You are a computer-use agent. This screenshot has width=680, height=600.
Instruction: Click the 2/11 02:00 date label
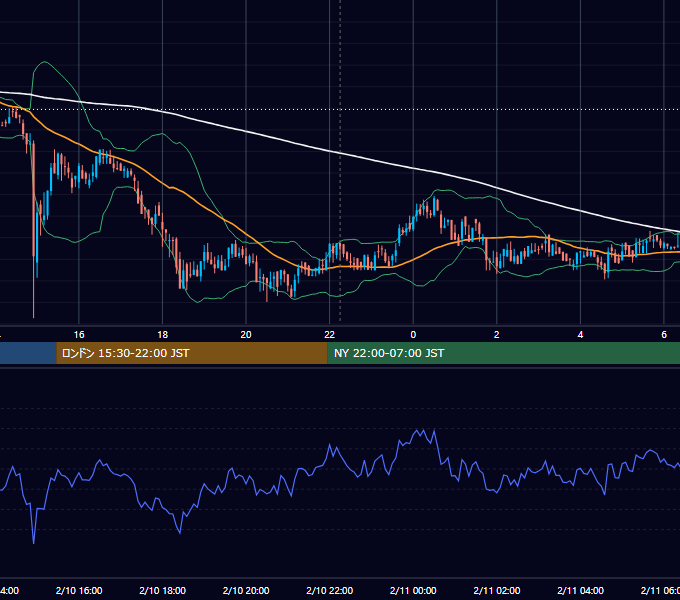(x=497, y=590)
